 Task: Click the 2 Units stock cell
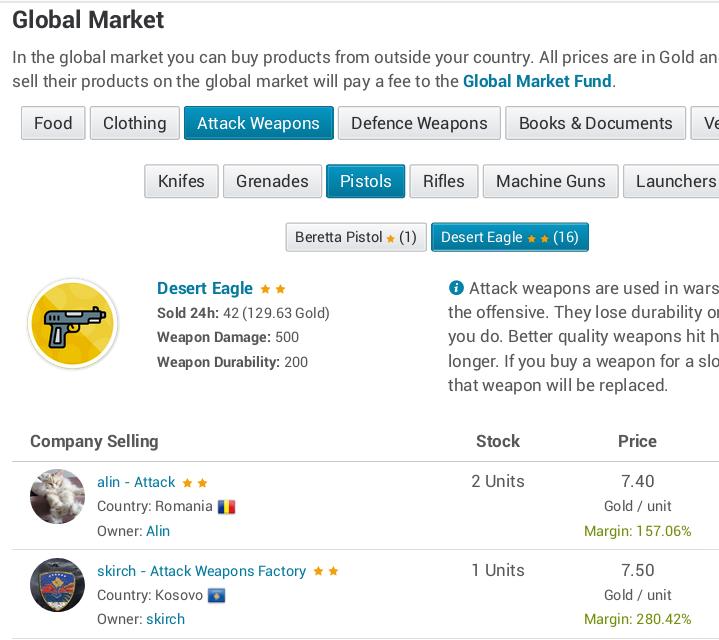[498, 481]
